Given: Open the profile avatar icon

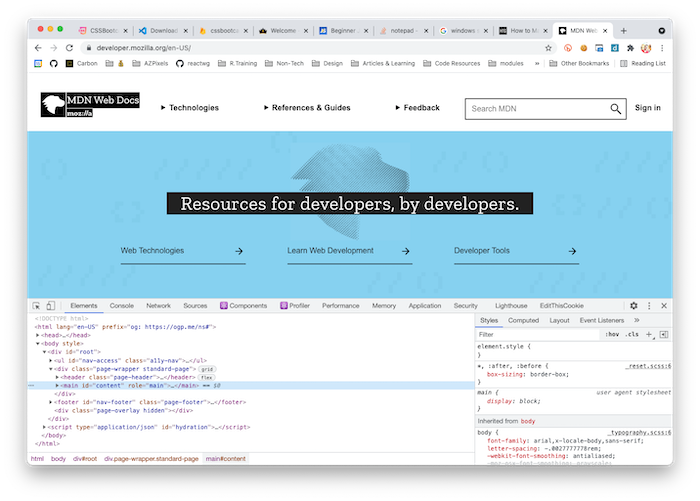Looking at the screenshot, I should pos(646,48).
